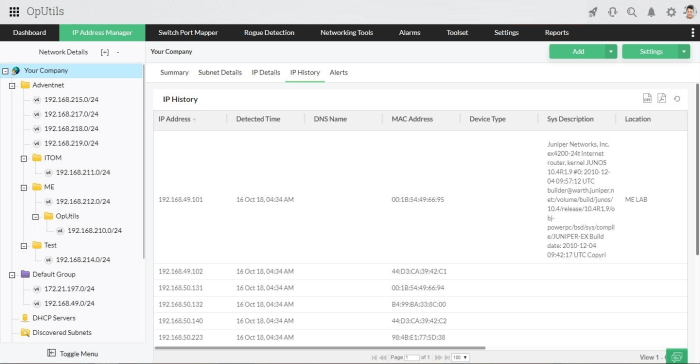Image resolution: width=700 pixels, height=364 pixels.
Task: Open the Settings button dropdown arrow
Action: point(684,51)
